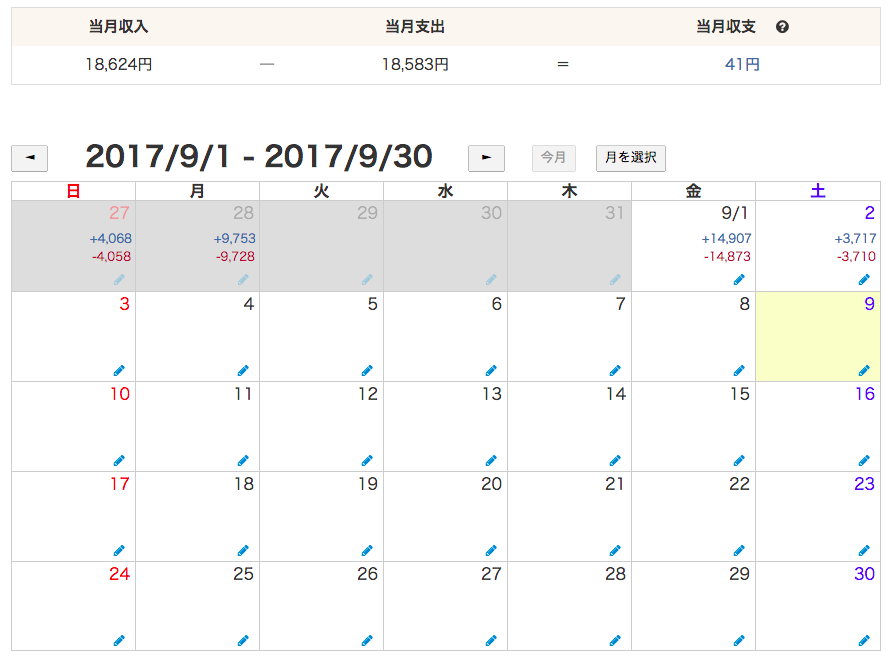Click the -9,728 expense on August 28

click(x=235, y=257)
